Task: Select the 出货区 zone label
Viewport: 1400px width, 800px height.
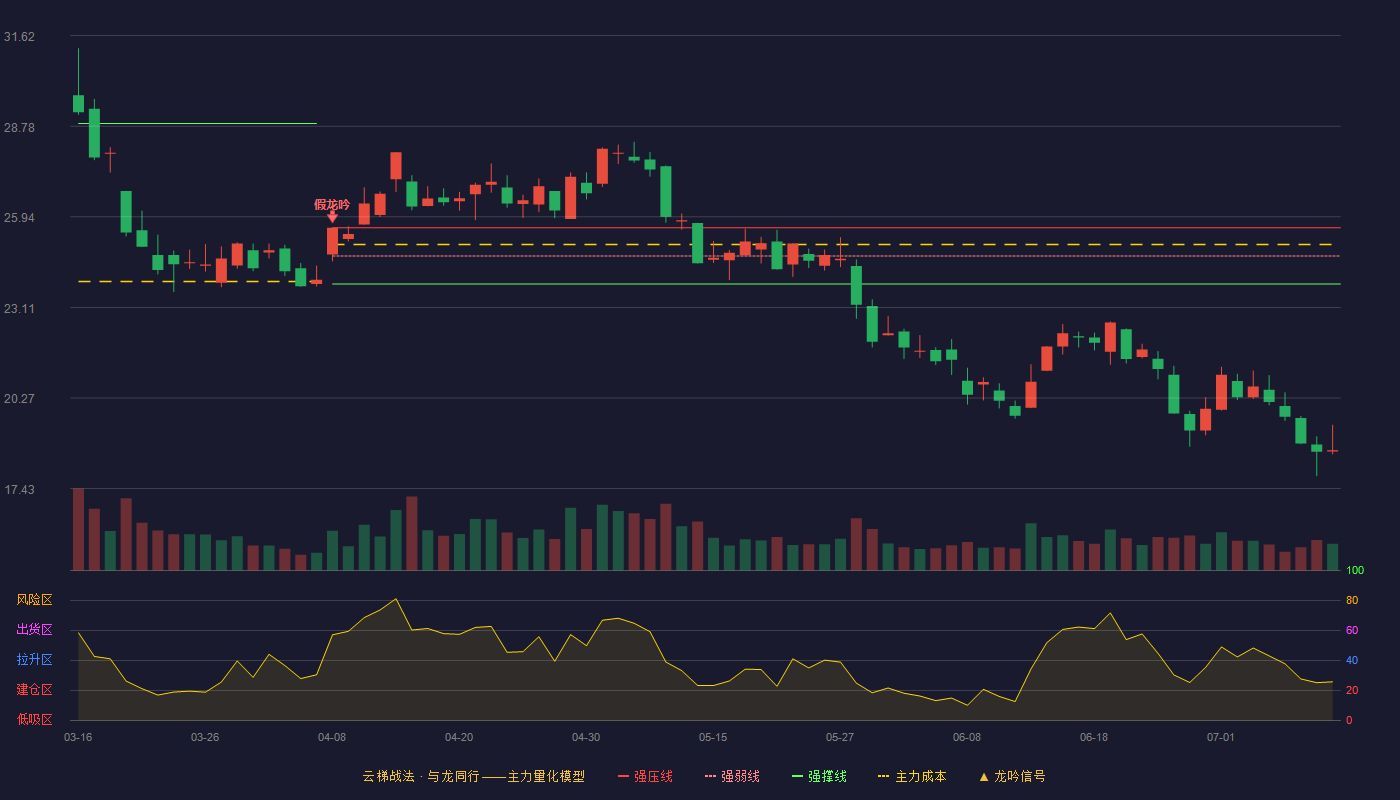Action: [x=34, y=630]
